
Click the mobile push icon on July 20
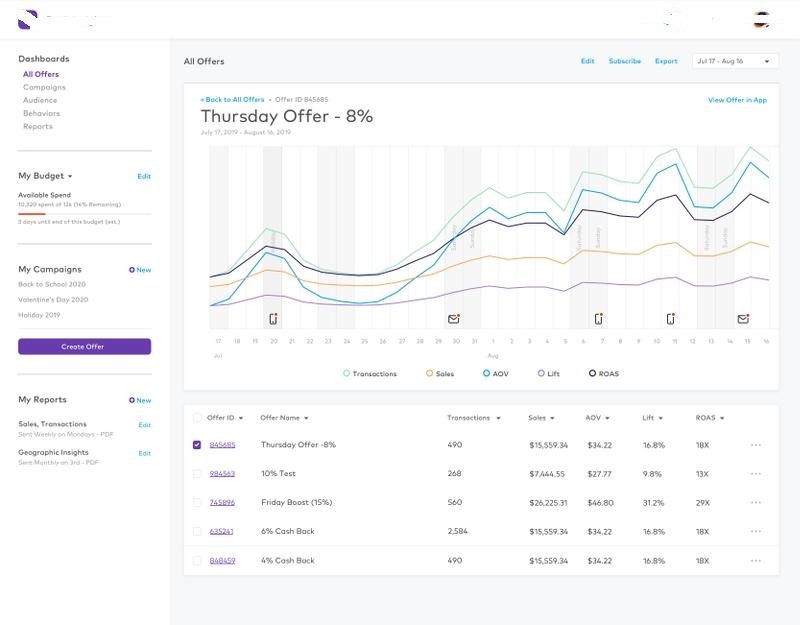pos(273,319)
